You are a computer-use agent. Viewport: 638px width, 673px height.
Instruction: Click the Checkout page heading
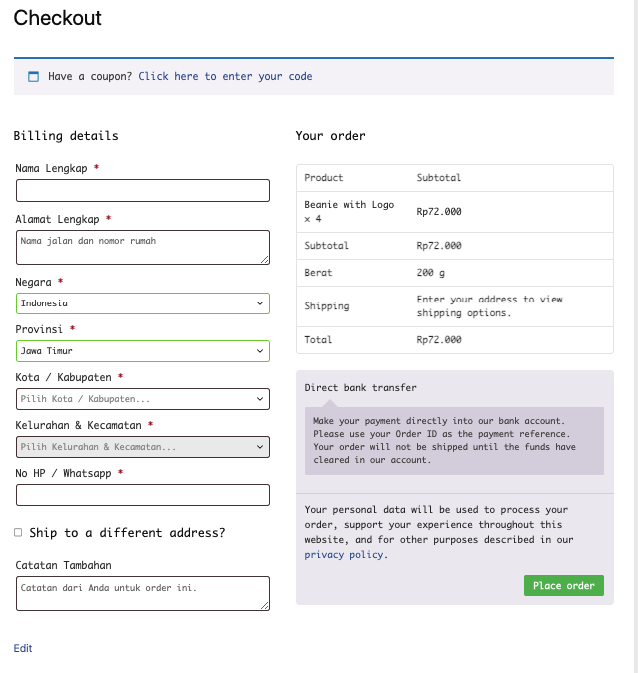click(x=58, y=18)
